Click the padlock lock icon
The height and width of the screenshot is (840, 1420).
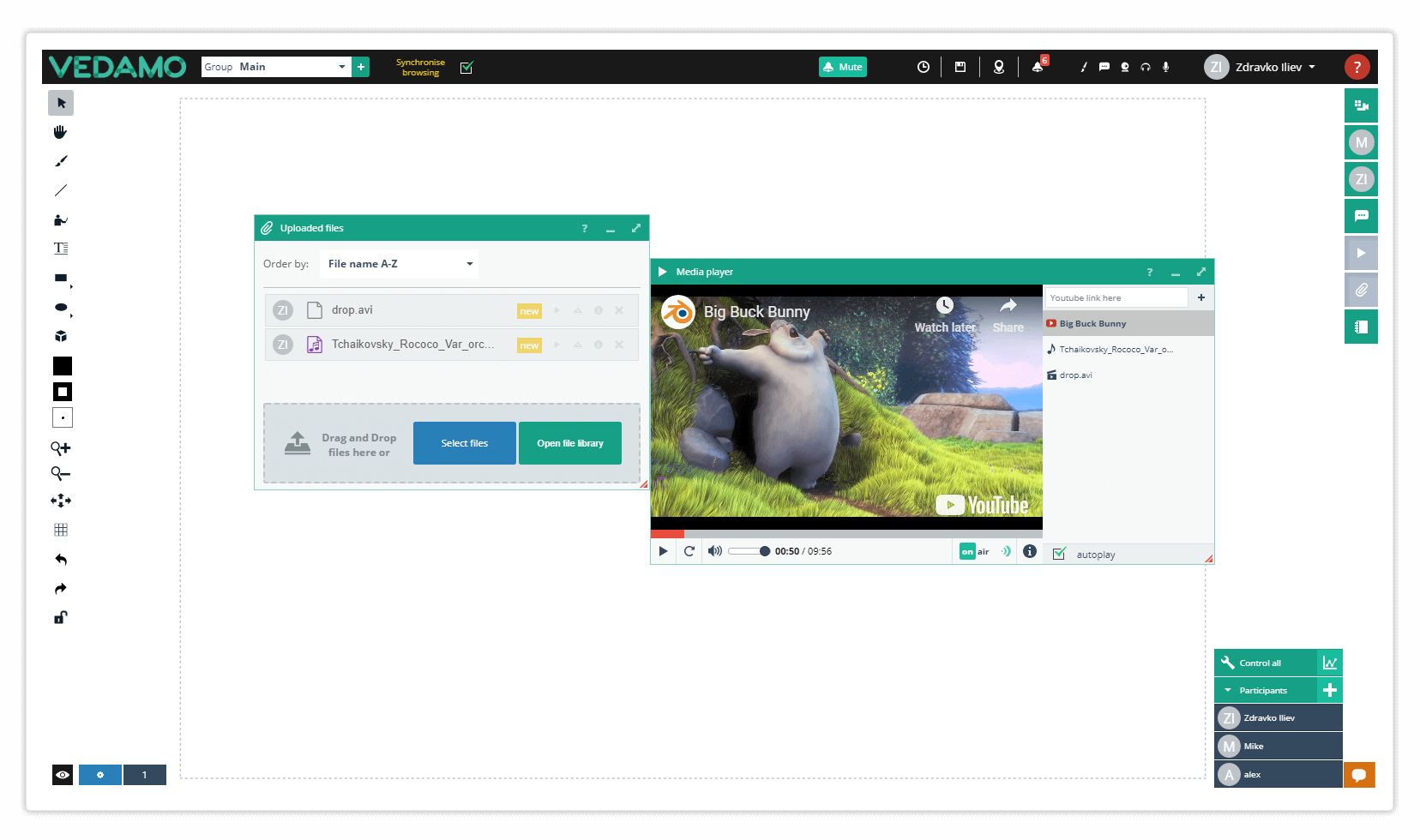click(61, 617)
